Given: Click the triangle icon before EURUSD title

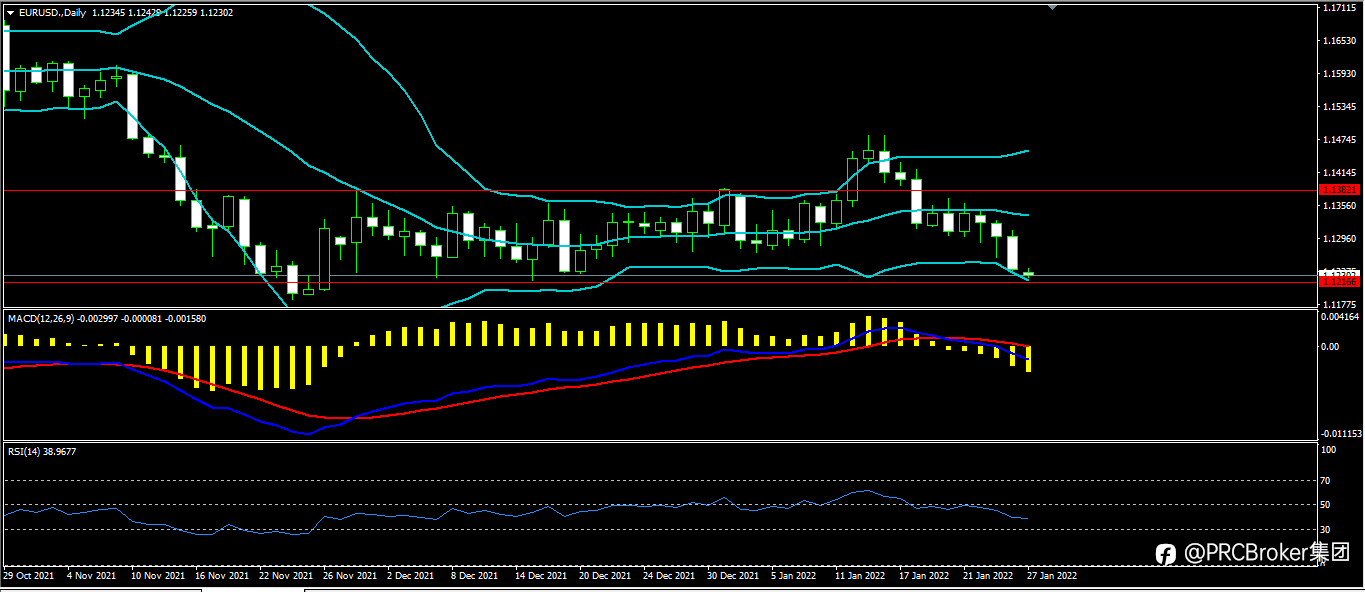Looking at the screenshot, I should pyautogui.click(x=11, y=12).
